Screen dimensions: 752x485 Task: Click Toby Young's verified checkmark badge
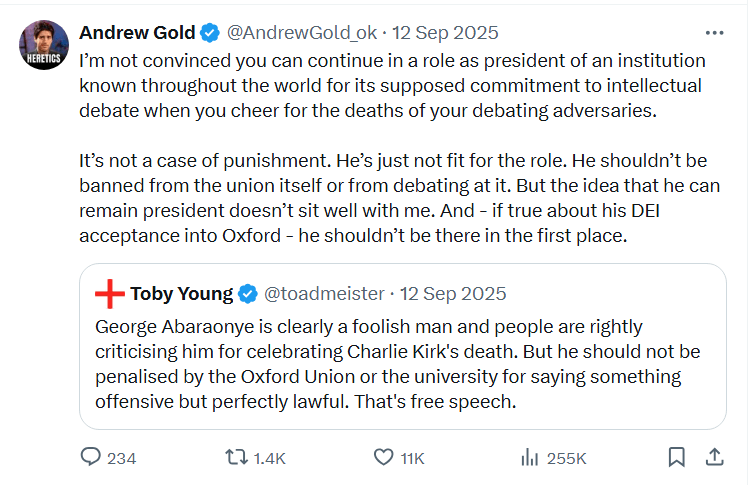248,294
